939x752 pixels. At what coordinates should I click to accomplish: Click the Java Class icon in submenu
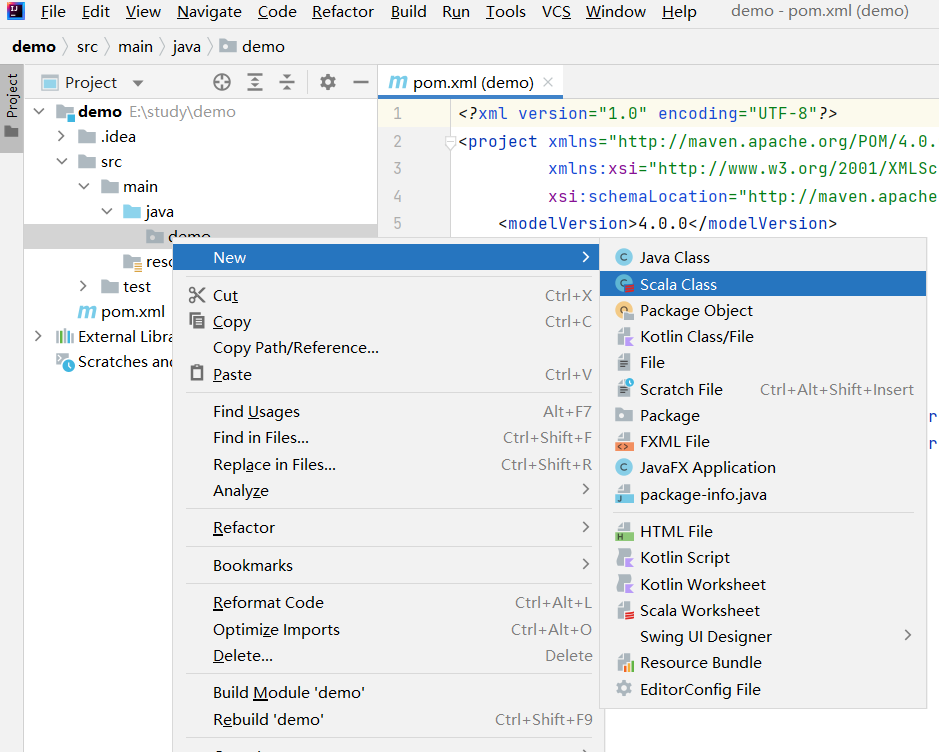tap(624, 258)
